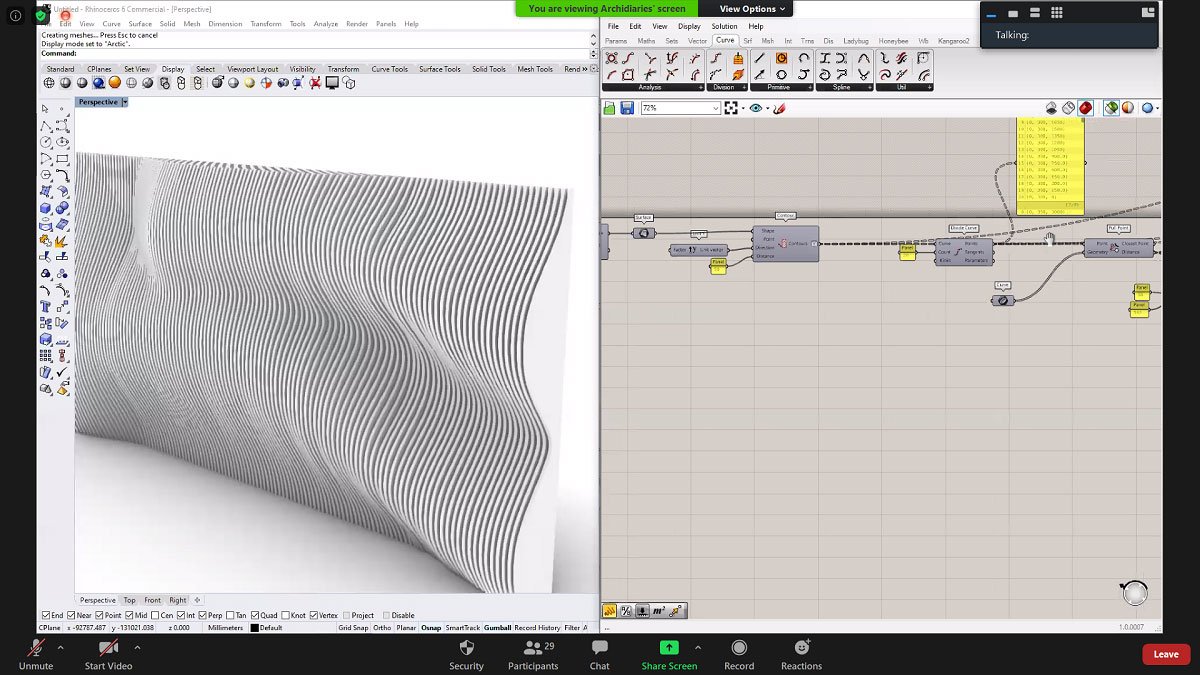This screenshot has height=675, width=1200.
Task: Click the check mark icon in Rhino sidebar
Action: (62, 372)
